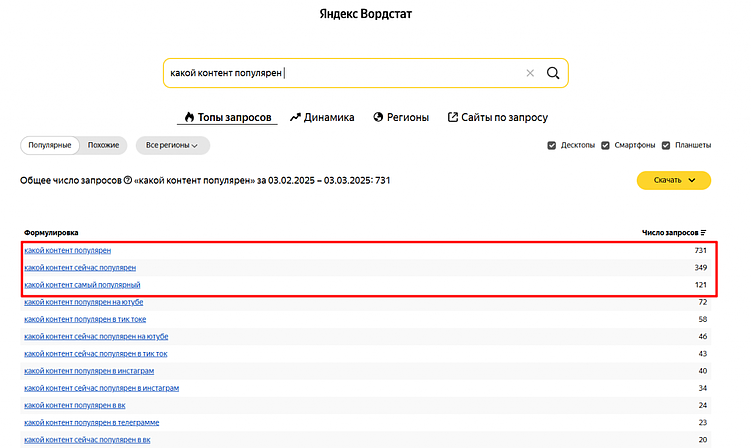
Task: Click the Яндекс Вордстат logo title
Action: point(366,16)
